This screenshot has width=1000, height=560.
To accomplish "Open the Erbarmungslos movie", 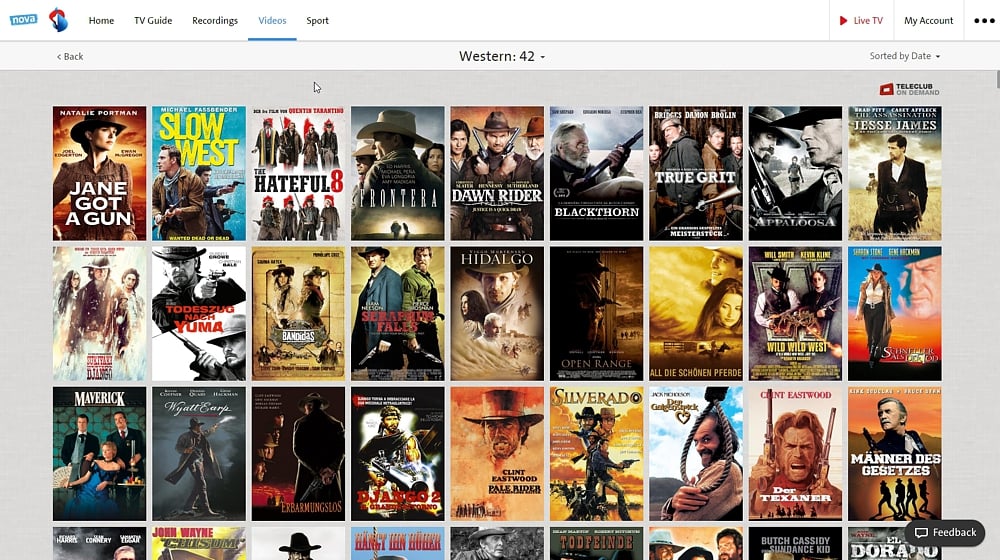I will [298, 454].
